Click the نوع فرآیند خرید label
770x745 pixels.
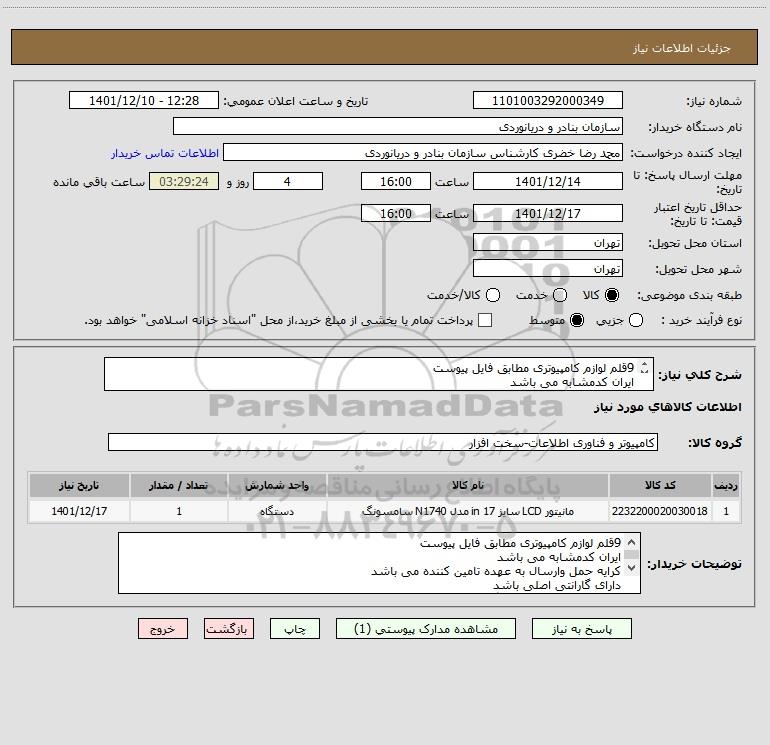pos(701,320)
